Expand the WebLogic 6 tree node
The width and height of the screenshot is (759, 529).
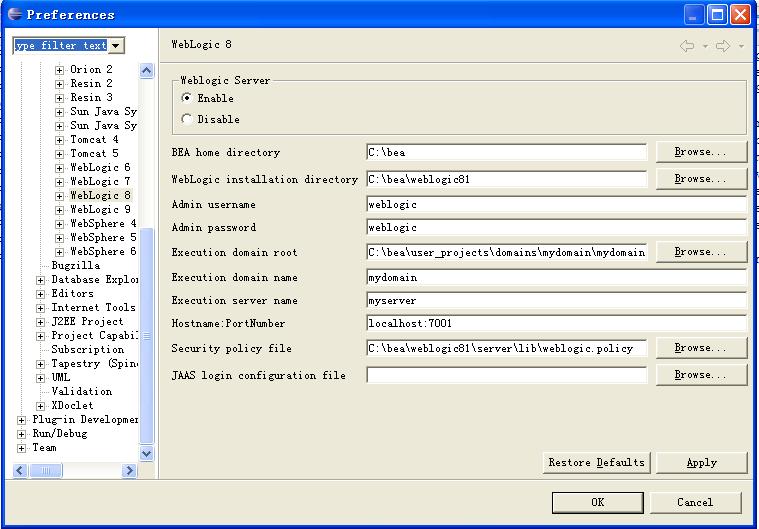tap(59, 168)
